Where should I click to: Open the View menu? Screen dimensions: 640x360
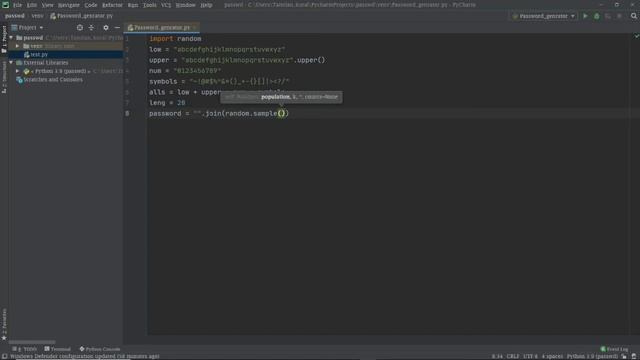point(47,5)
